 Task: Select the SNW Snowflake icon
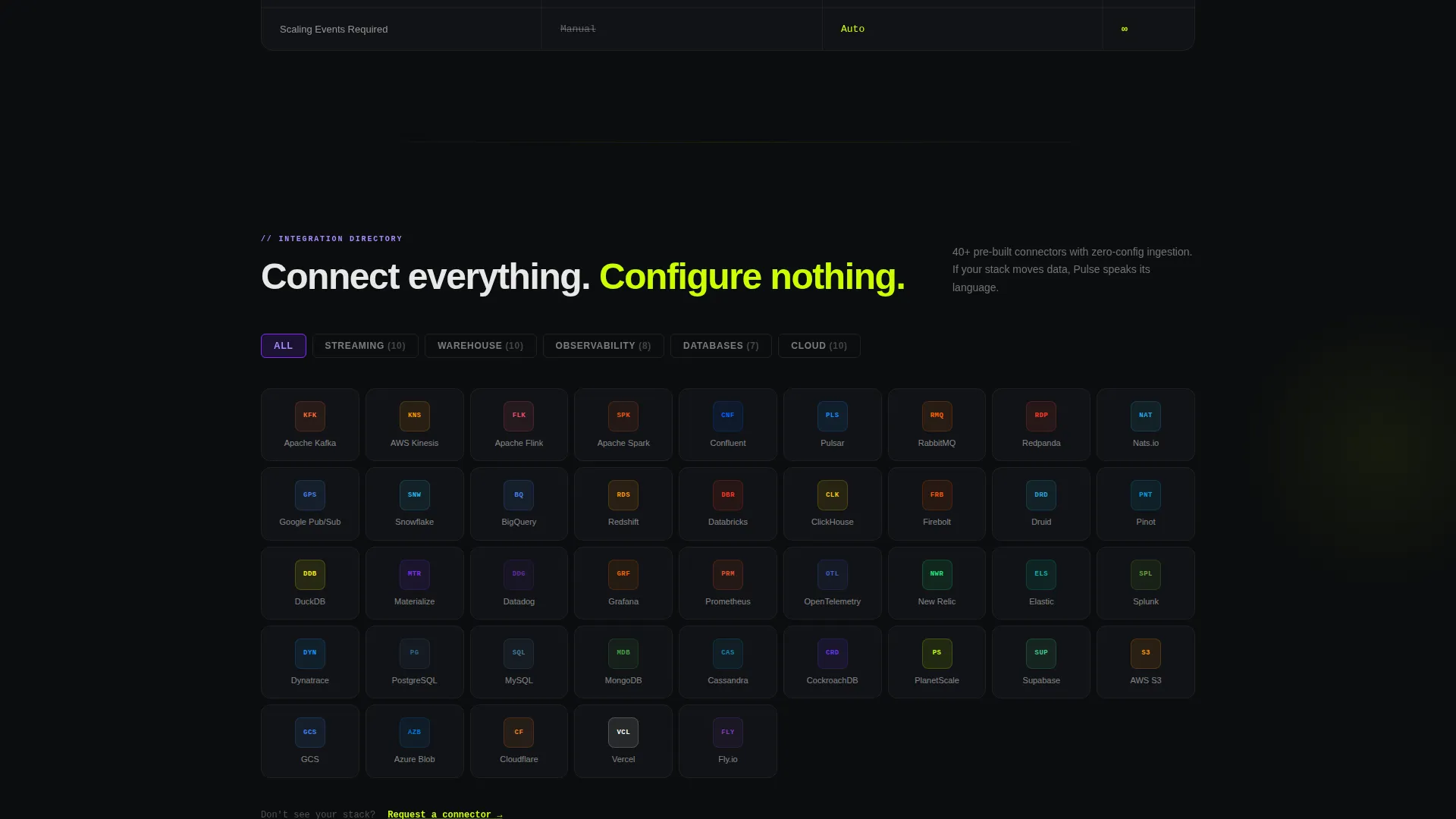click(414, 495)
